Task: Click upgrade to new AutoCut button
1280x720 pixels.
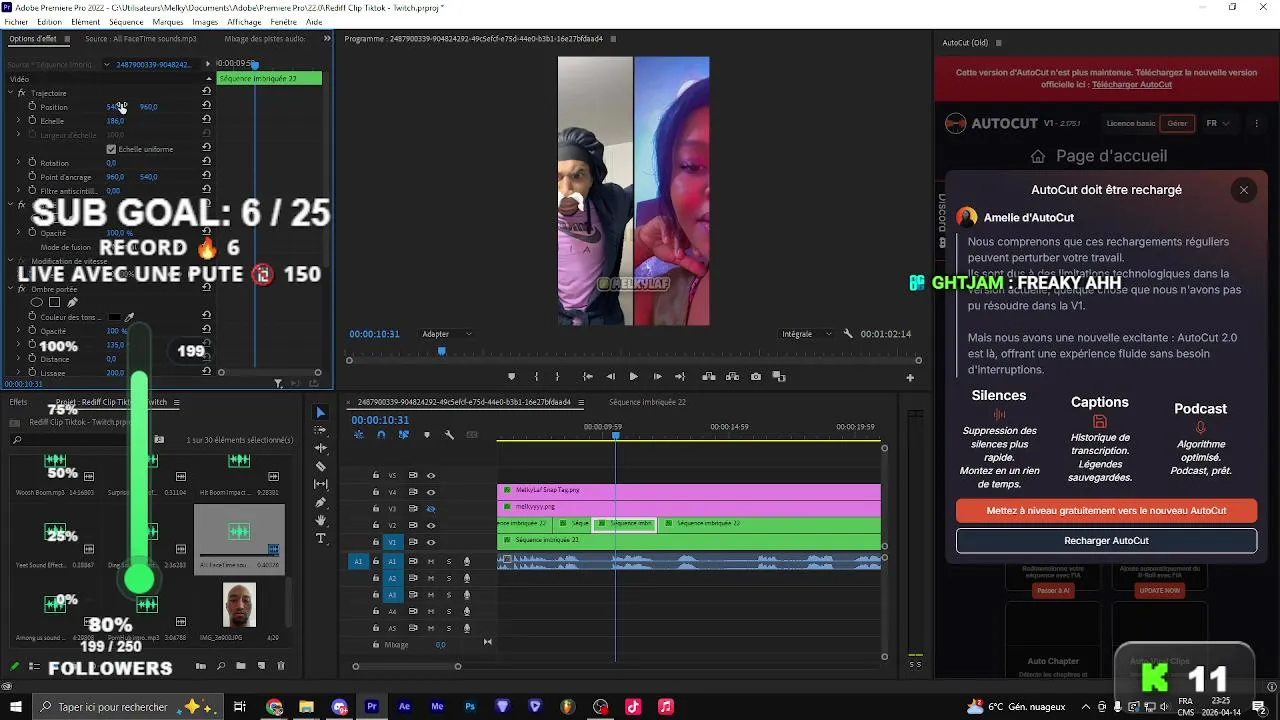Action: tap(1106, 510)
